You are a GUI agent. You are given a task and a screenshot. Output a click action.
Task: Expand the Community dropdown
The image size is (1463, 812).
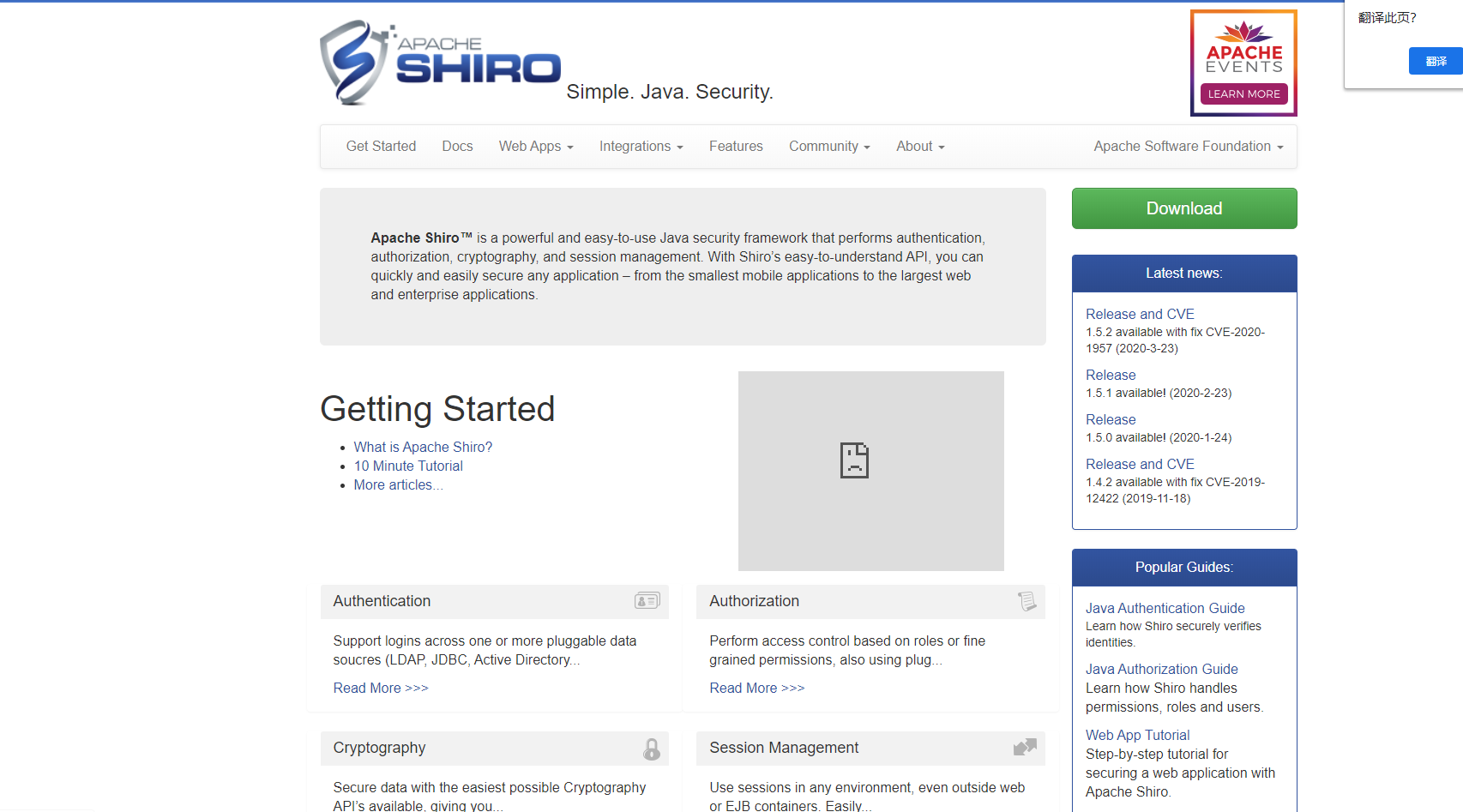click(829, 147)
